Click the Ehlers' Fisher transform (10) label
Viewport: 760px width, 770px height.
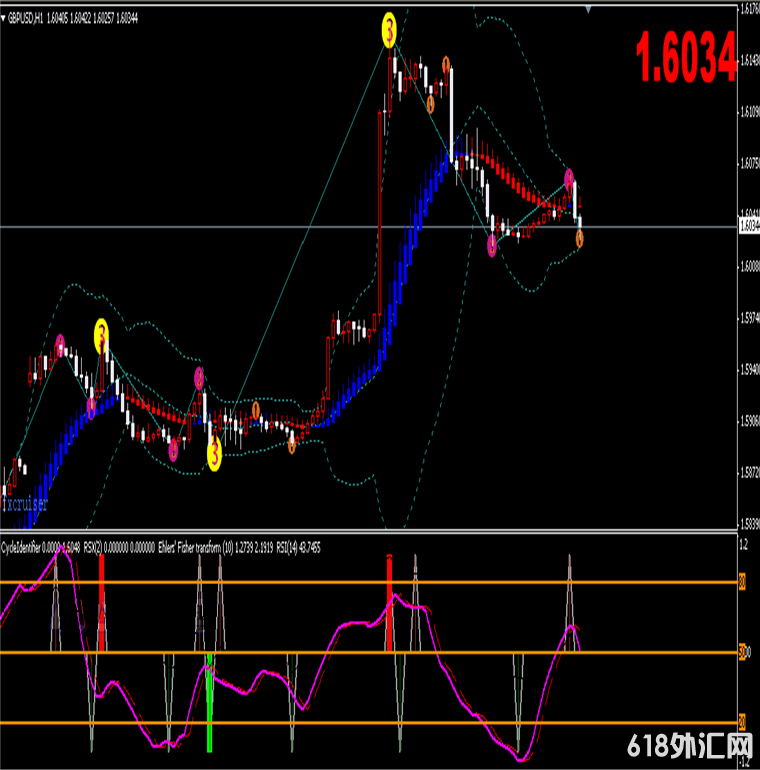pyautogui.click(x=196, y=548)
